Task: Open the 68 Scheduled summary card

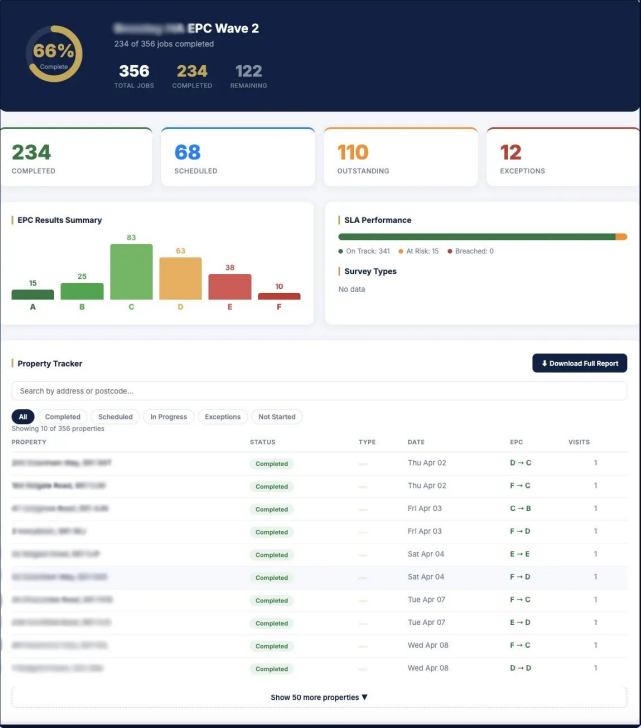Action: [238, 157]
